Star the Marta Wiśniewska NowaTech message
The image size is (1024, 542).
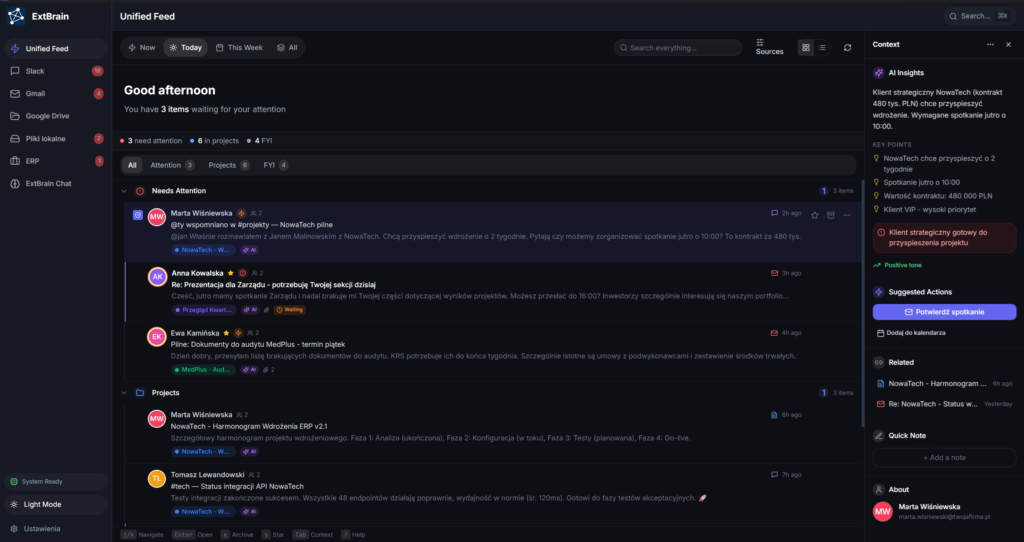tap(814, 214)
